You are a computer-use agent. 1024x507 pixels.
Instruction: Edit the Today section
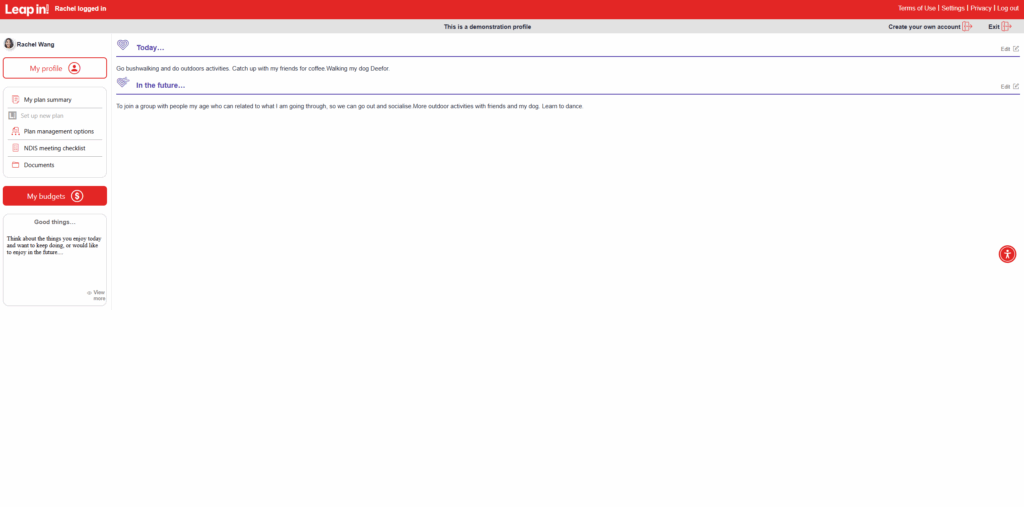click(1009, 49)
